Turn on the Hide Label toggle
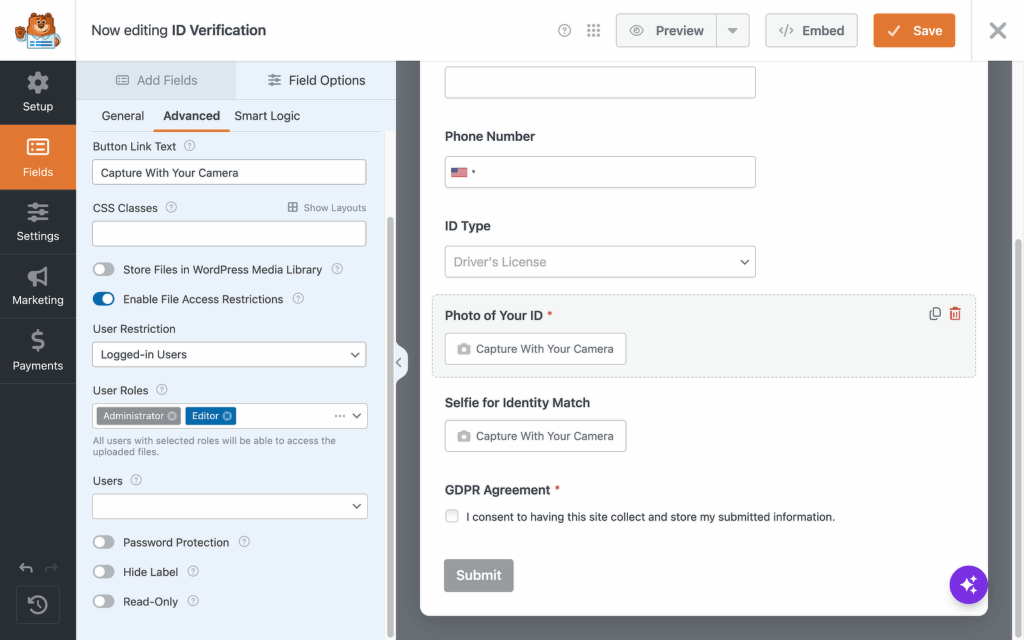 coord(103,571)
